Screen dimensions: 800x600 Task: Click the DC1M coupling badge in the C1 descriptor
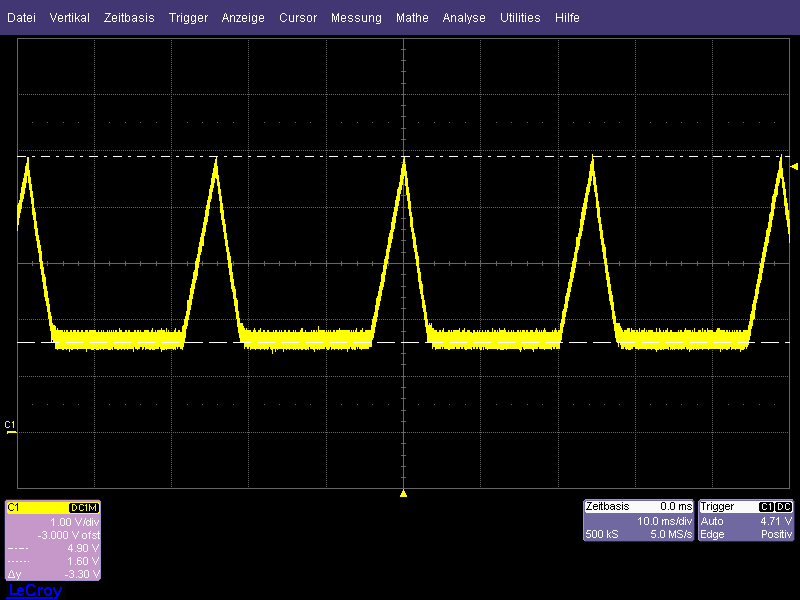[84, 508]
